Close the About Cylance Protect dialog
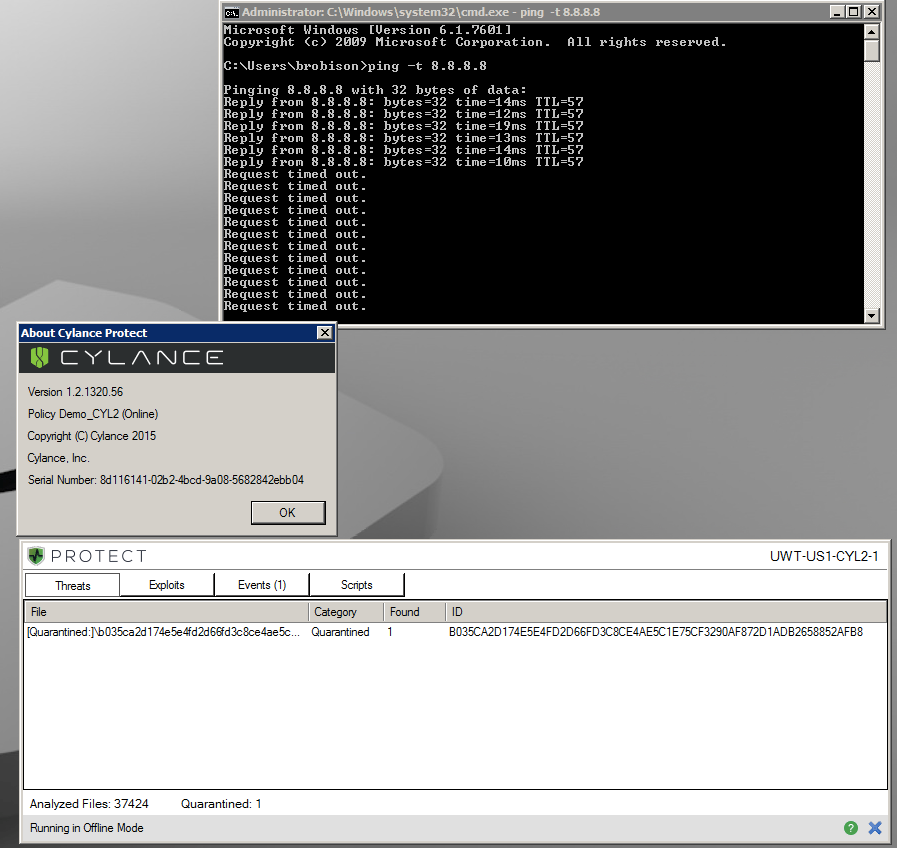This screenshot has height=848, width=897. point(324,332)
